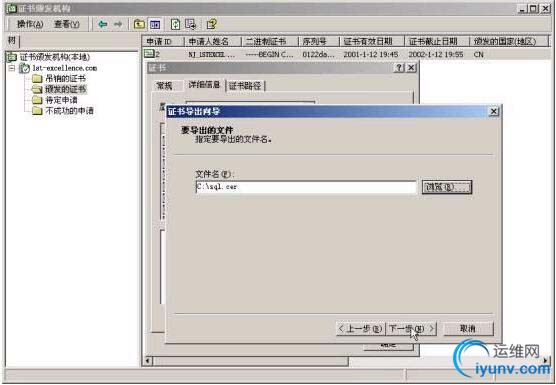
Task: Click the ? help button on 证书 dialog
Action: click(x=399, y=67)
